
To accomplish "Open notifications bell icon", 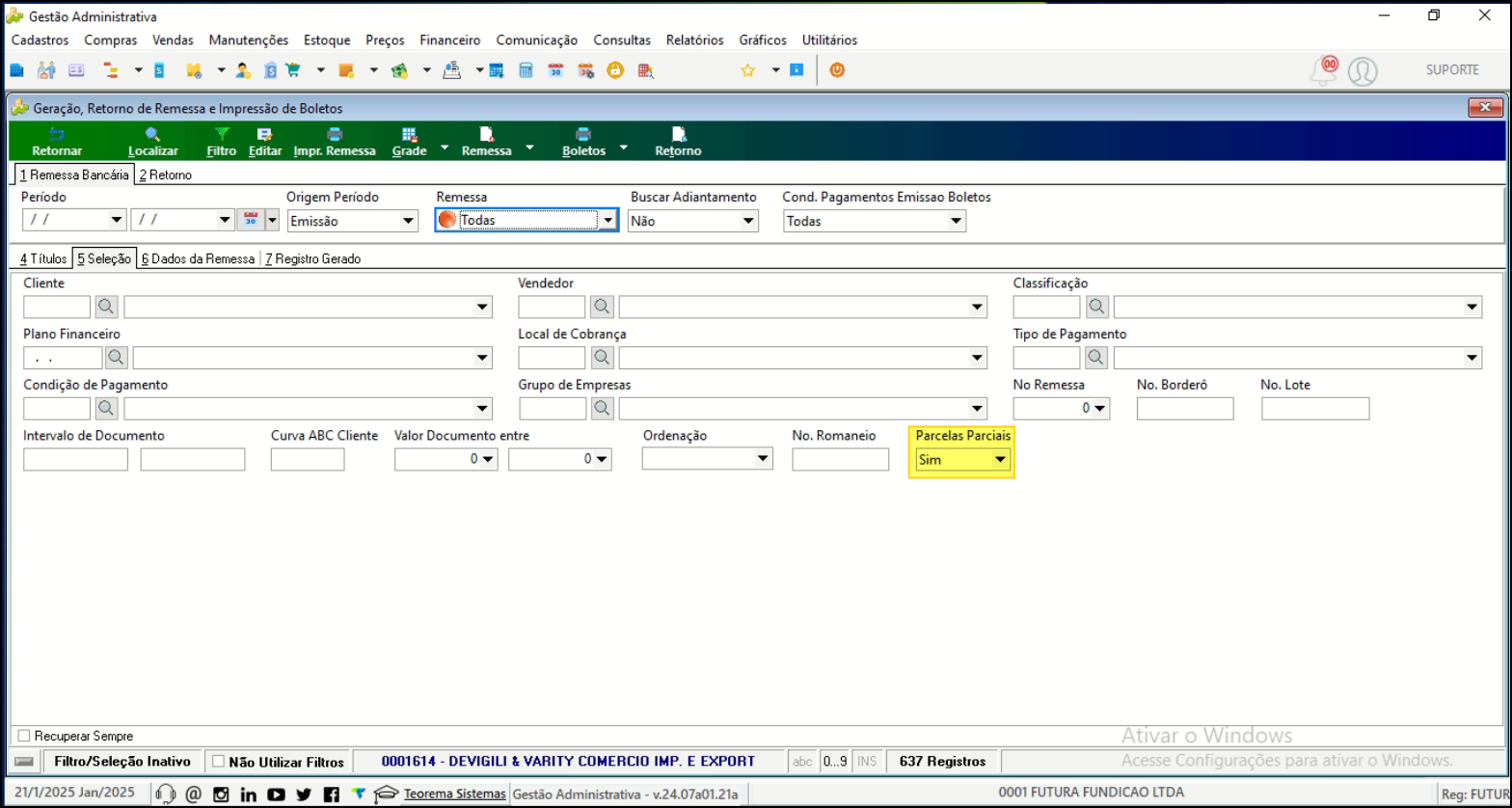I will click(x=1323, y=70).
